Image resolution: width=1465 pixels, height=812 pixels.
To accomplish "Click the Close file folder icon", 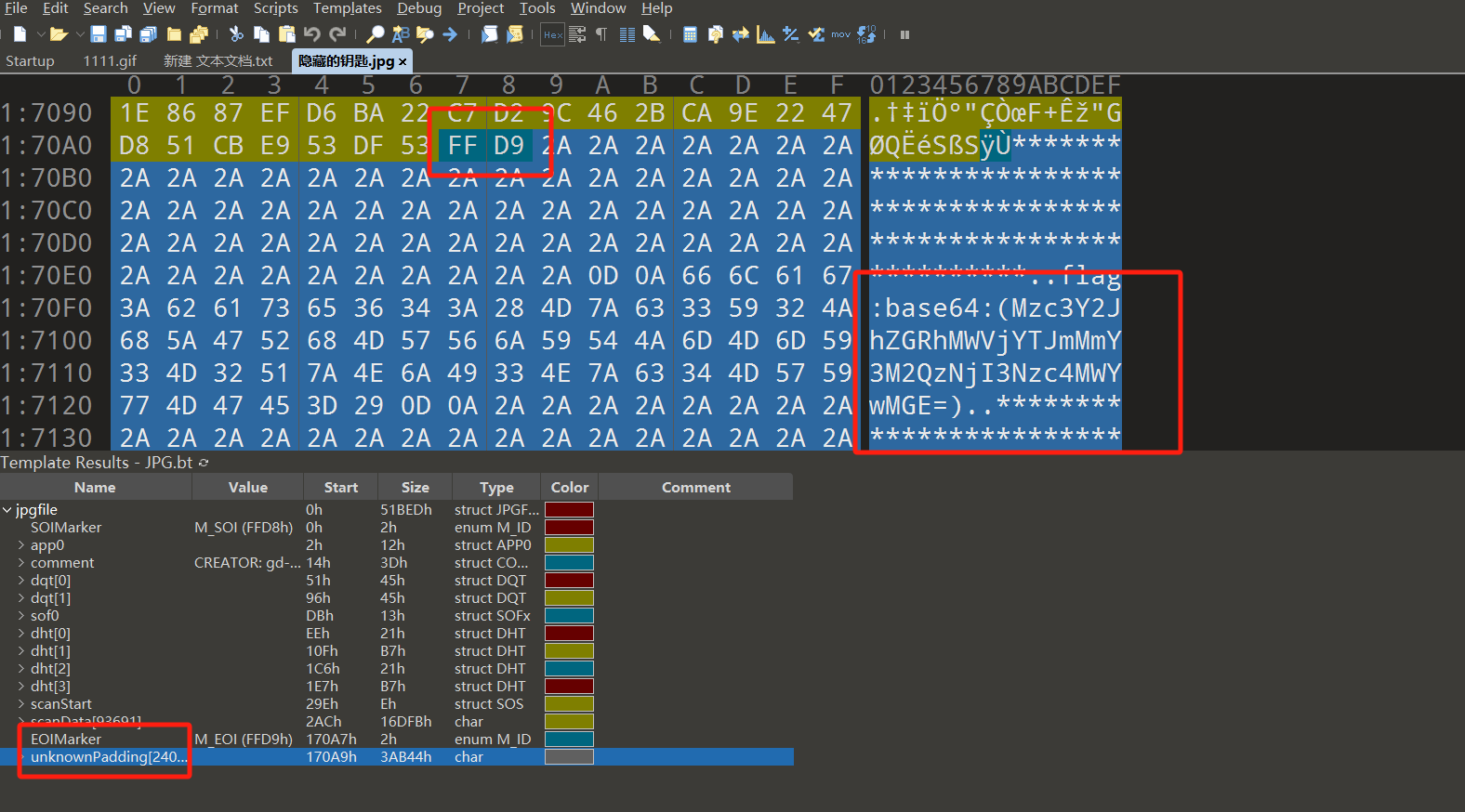I will [174, 34].
